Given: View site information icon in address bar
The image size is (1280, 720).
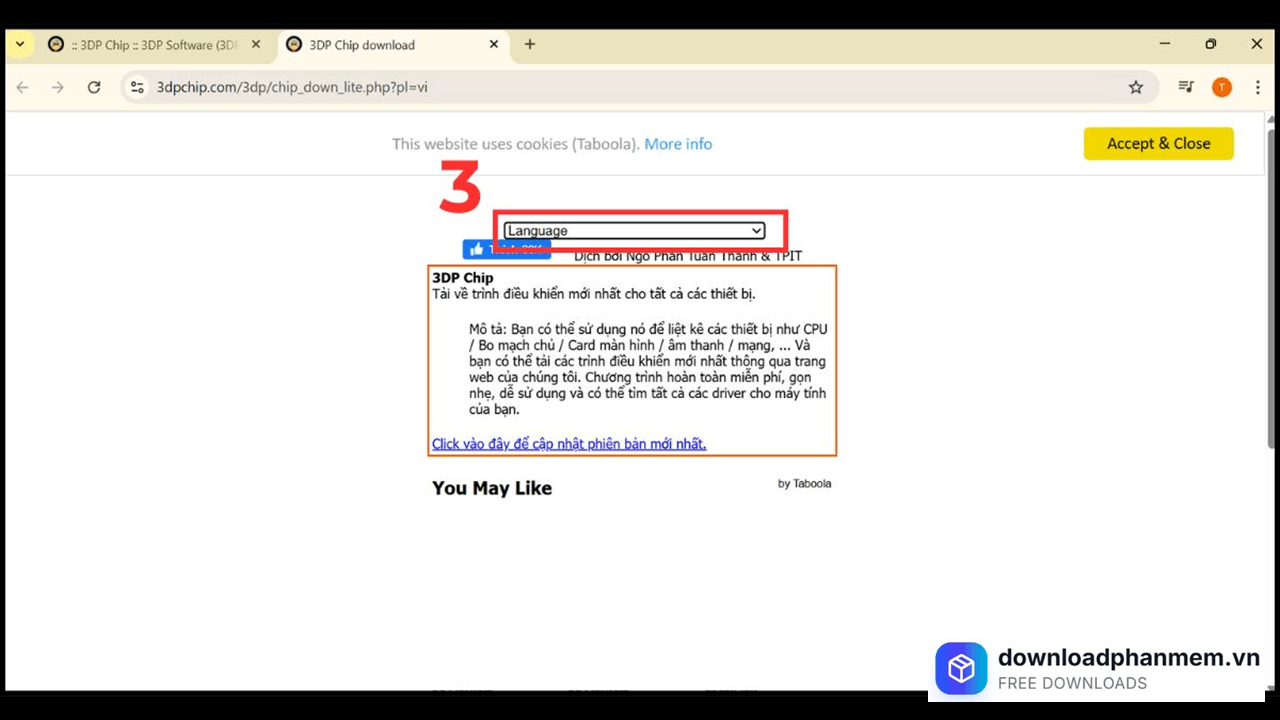Looking at the screenshot, I should point(138,87).
